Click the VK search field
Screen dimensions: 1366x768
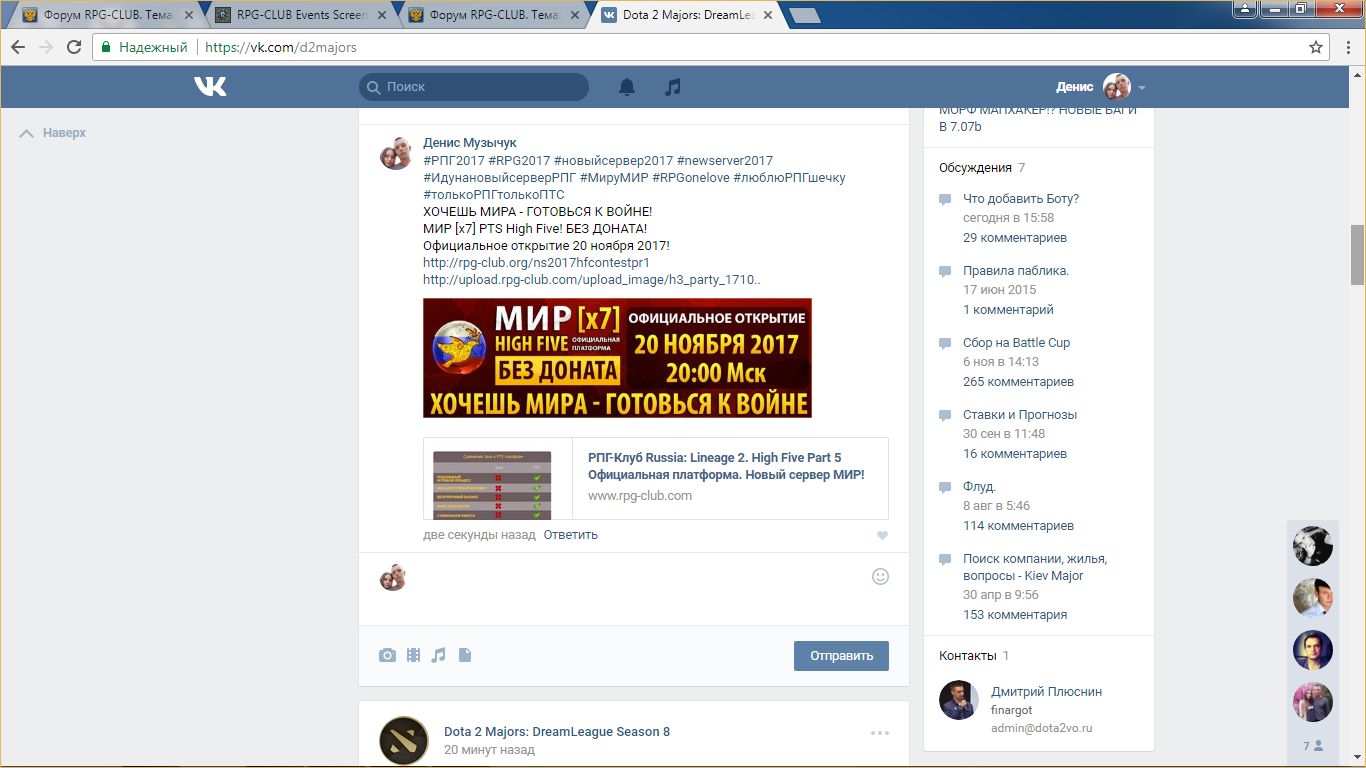coord(474,87)
